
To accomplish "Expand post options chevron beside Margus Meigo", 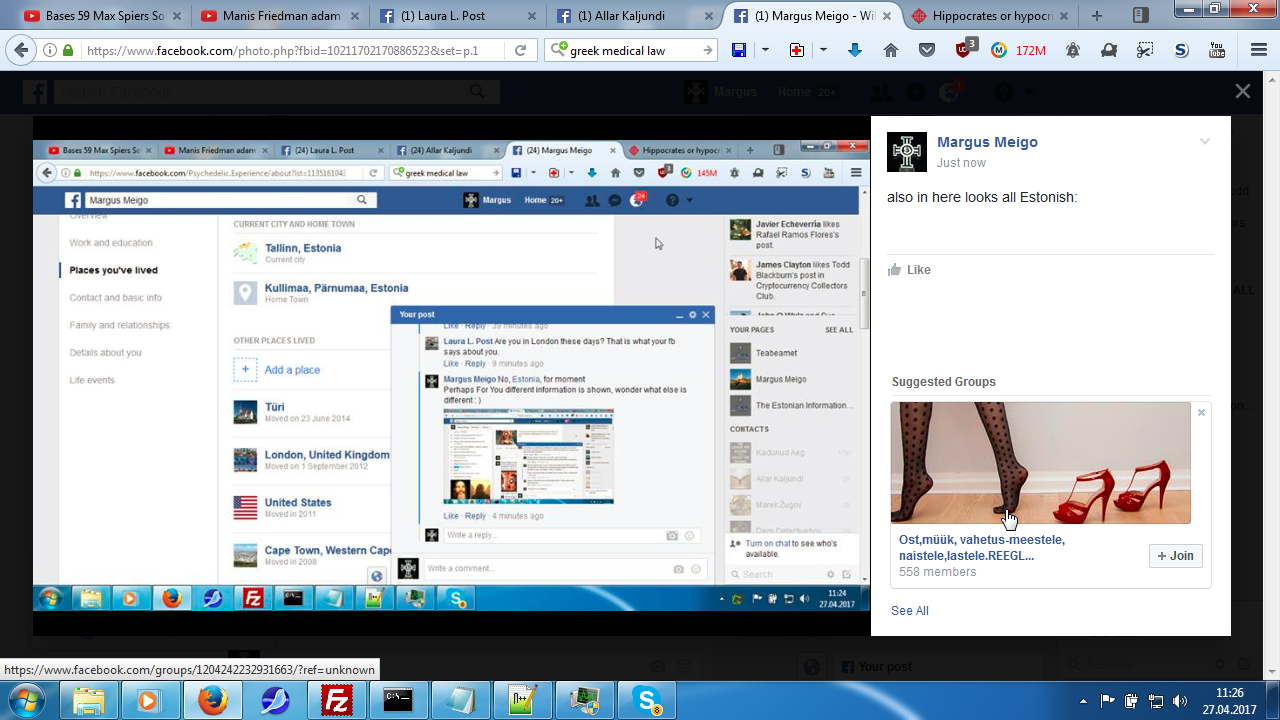I will [x=1205, y=142].
